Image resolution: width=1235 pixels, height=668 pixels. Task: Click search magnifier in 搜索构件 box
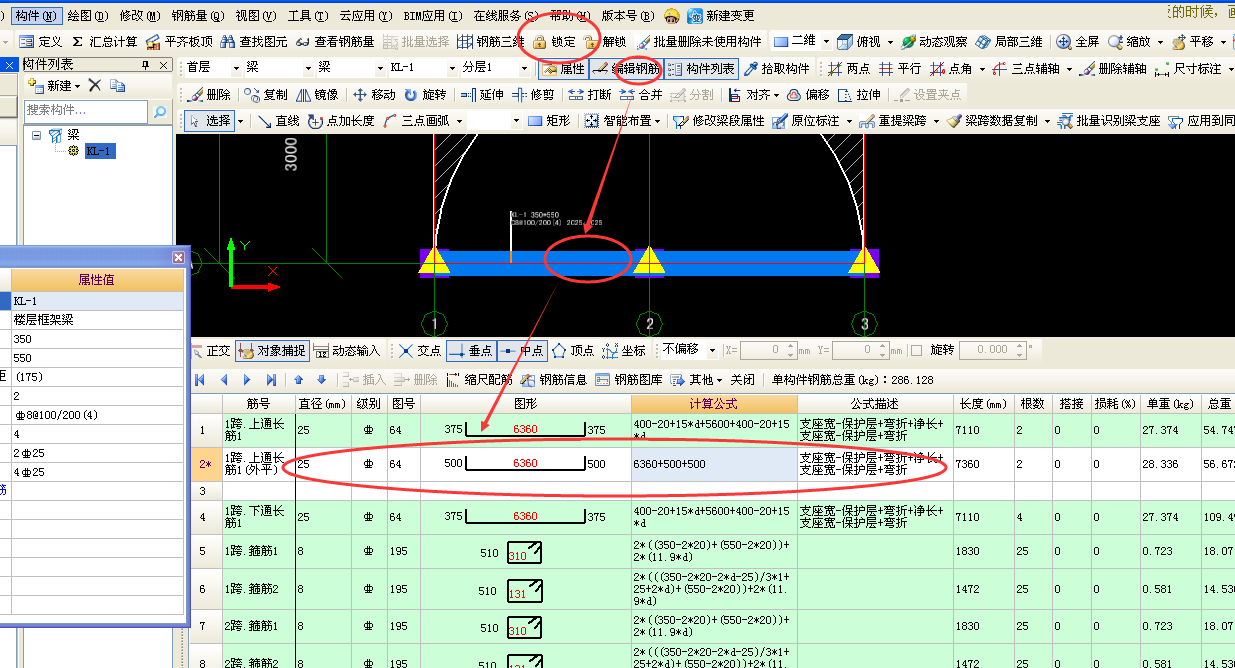(160, 111)
